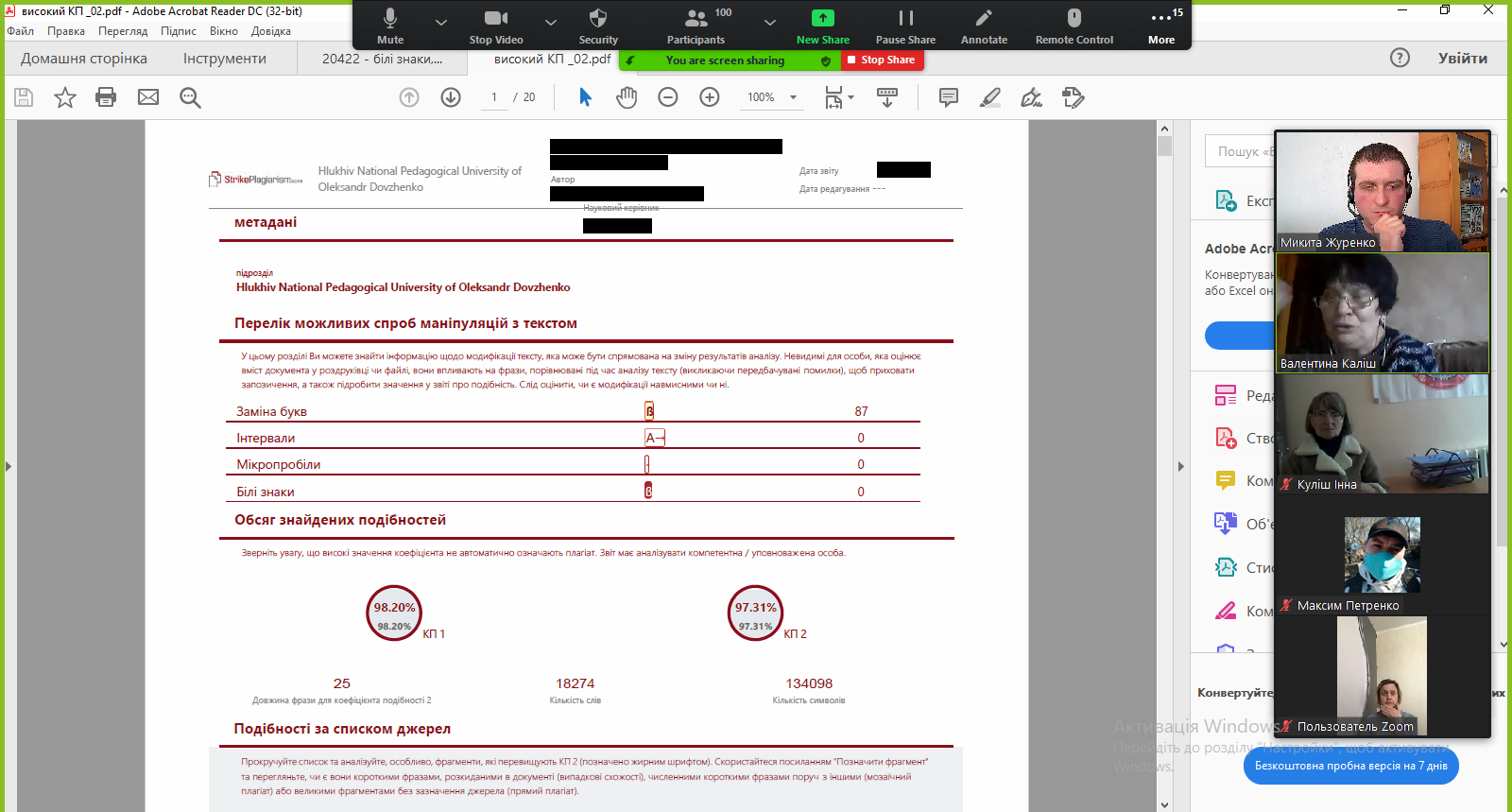Select the highlighter pen tool
Image resolution: width=1512 pixels, height=812 pixels.
click(989, 97)
